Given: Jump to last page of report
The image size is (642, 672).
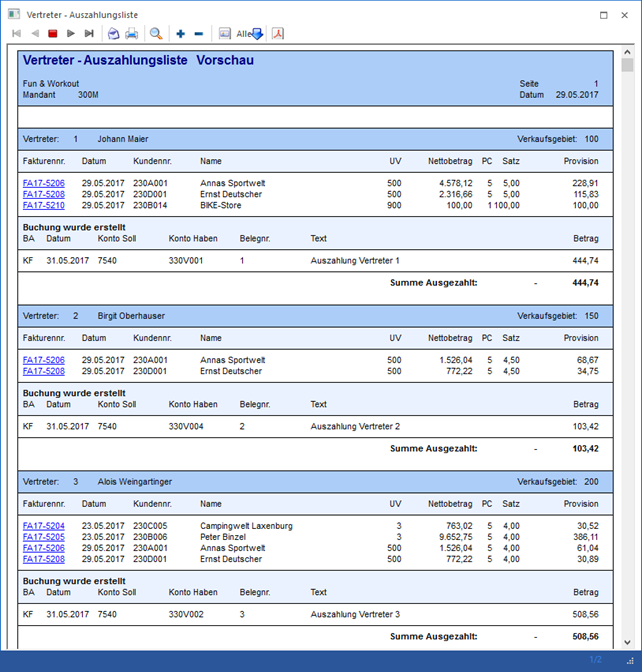Looking at the screenshot, I should [x=89, y=34].
